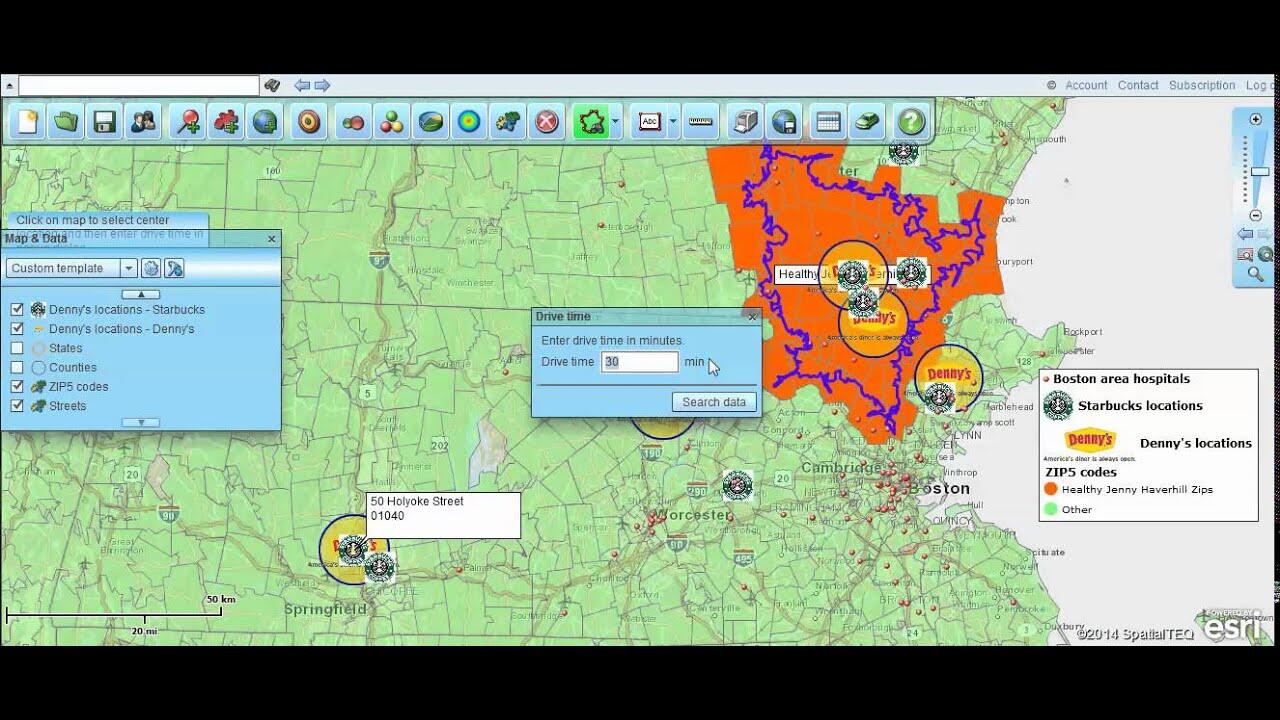Click the layer list down-arrow expander
This screenshot has width=1280, height=720.
coord(141,422)
